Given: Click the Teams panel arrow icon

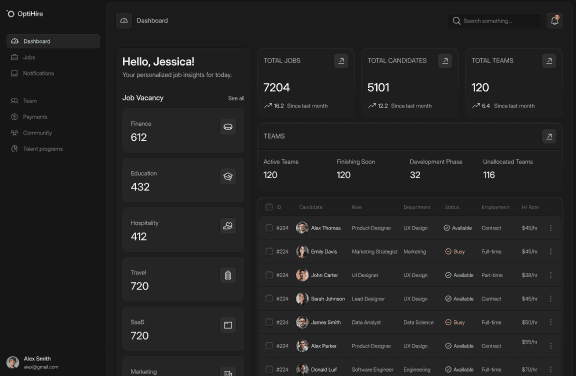Looking at the screenshot, I should pyautogui.click(x=549, y=136).
